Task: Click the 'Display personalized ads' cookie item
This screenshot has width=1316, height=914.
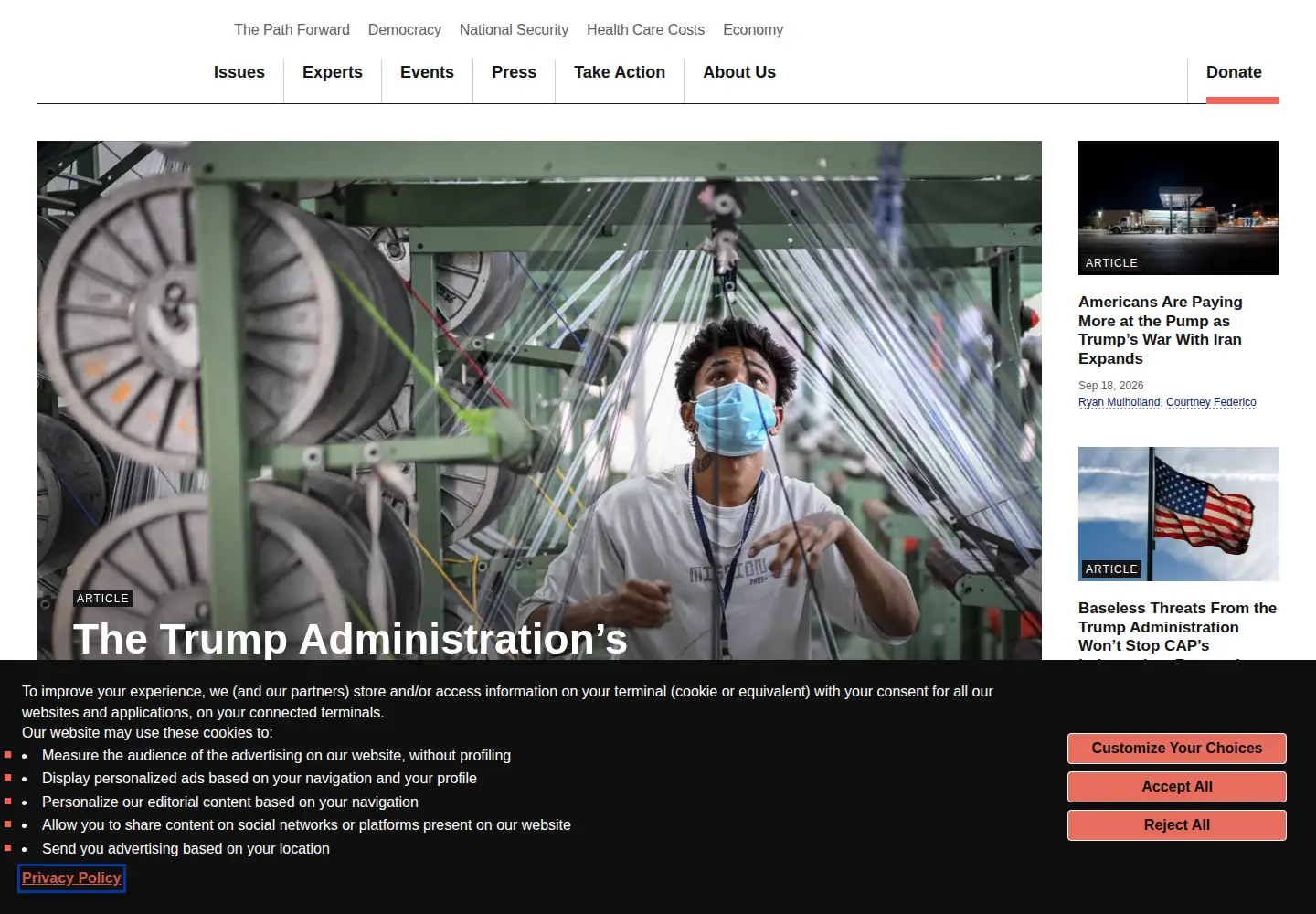Action: tap(260, 779)
